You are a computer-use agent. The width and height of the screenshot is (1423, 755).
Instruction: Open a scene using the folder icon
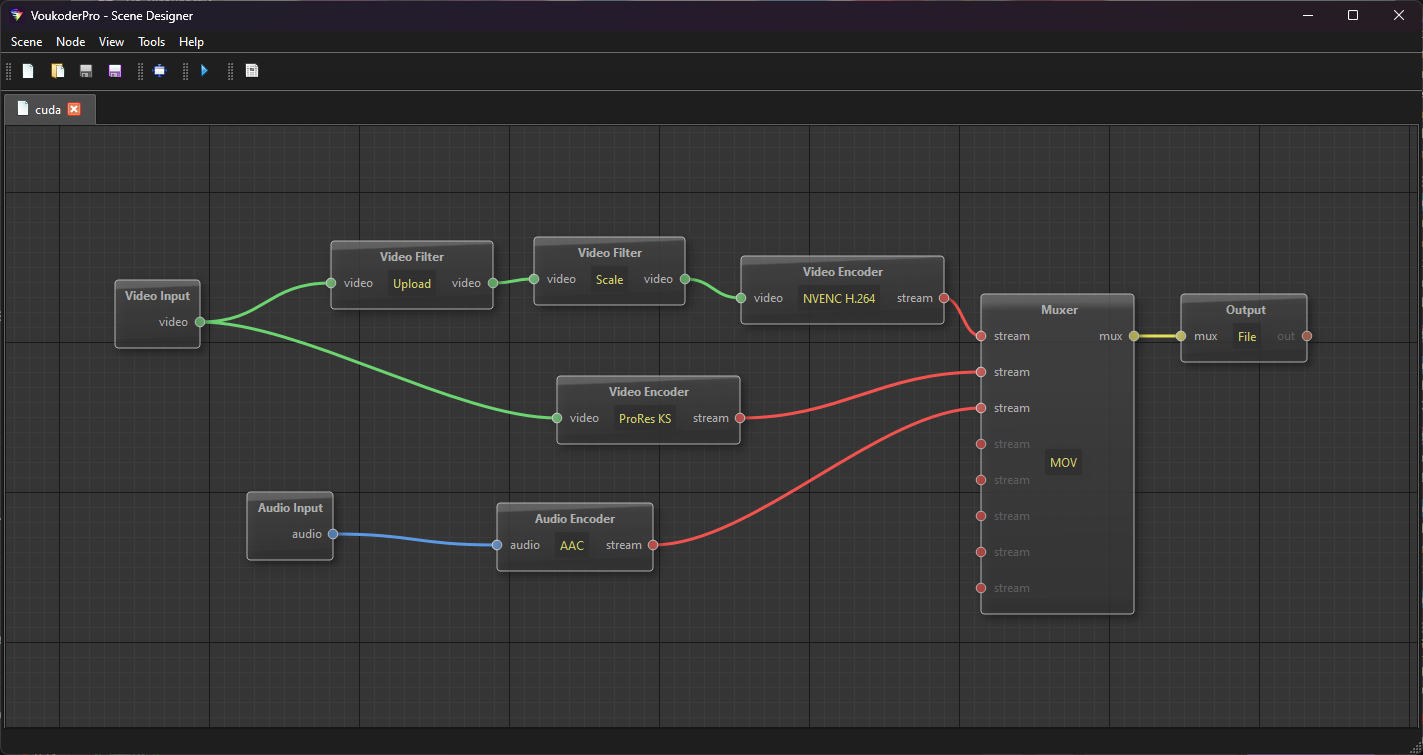(58, 71)
